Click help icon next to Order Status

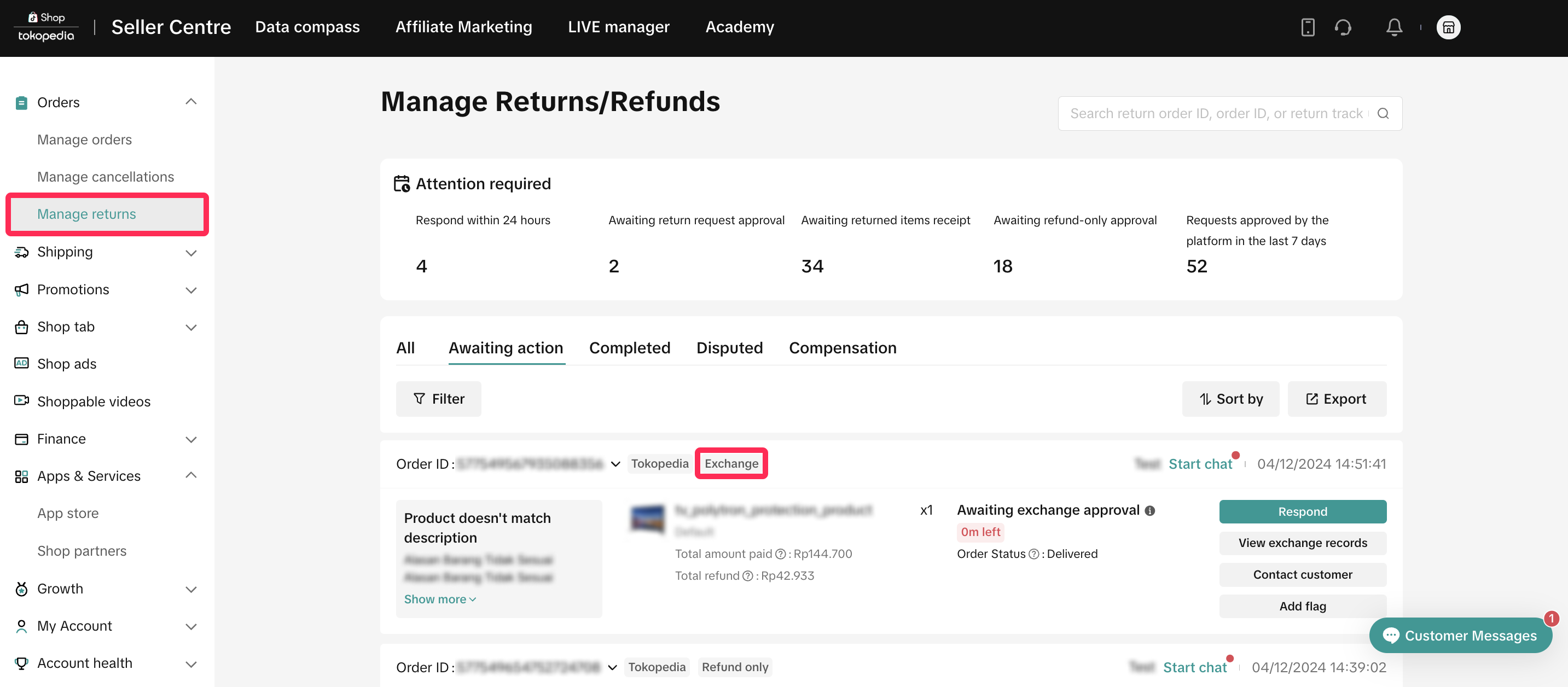coord(1033,554)
